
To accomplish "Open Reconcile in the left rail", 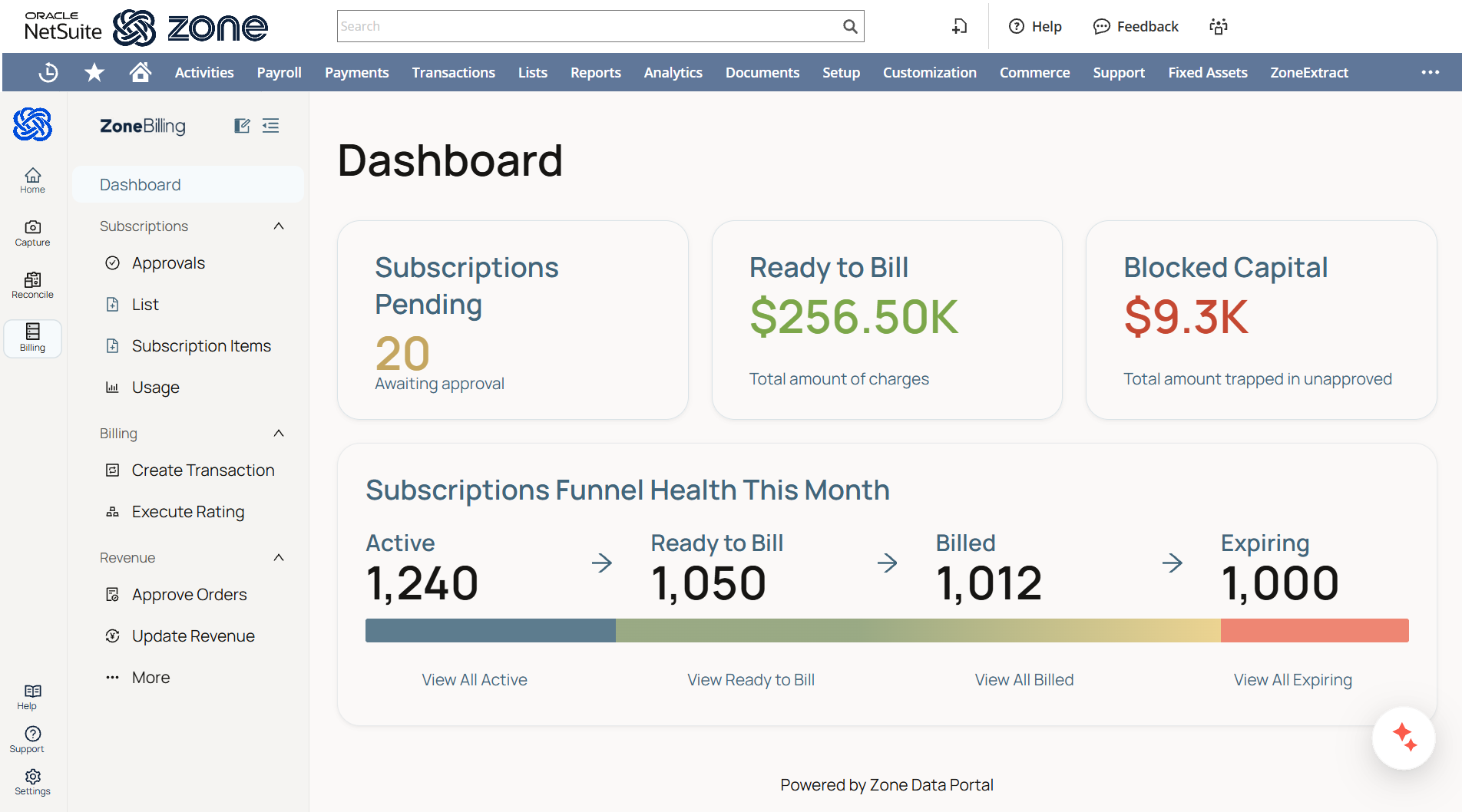I will tap(32, 286).
